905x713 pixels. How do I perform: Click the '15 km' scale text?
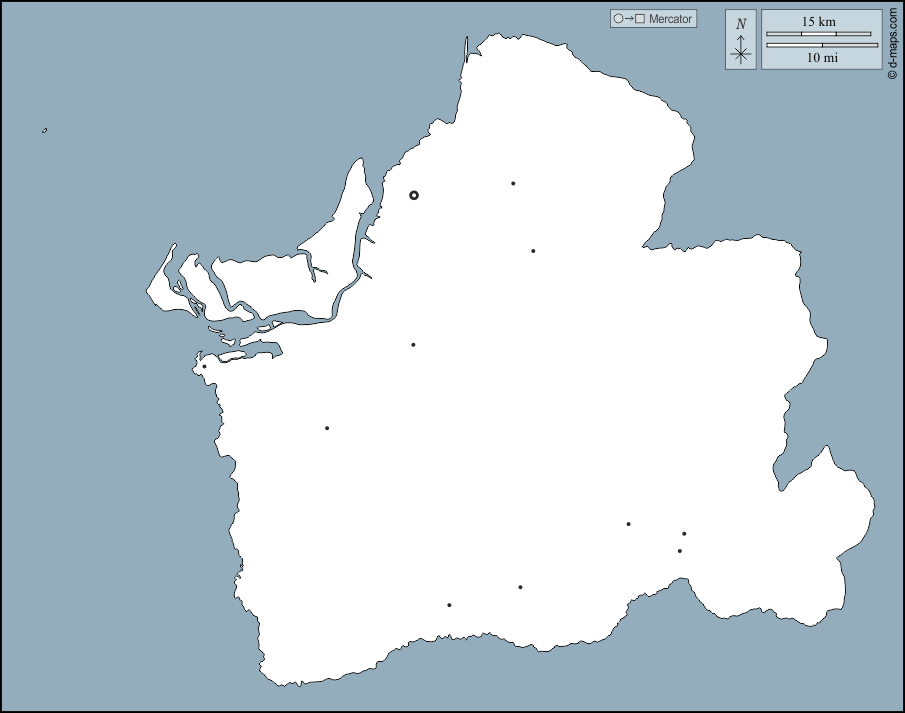[819, 21]
